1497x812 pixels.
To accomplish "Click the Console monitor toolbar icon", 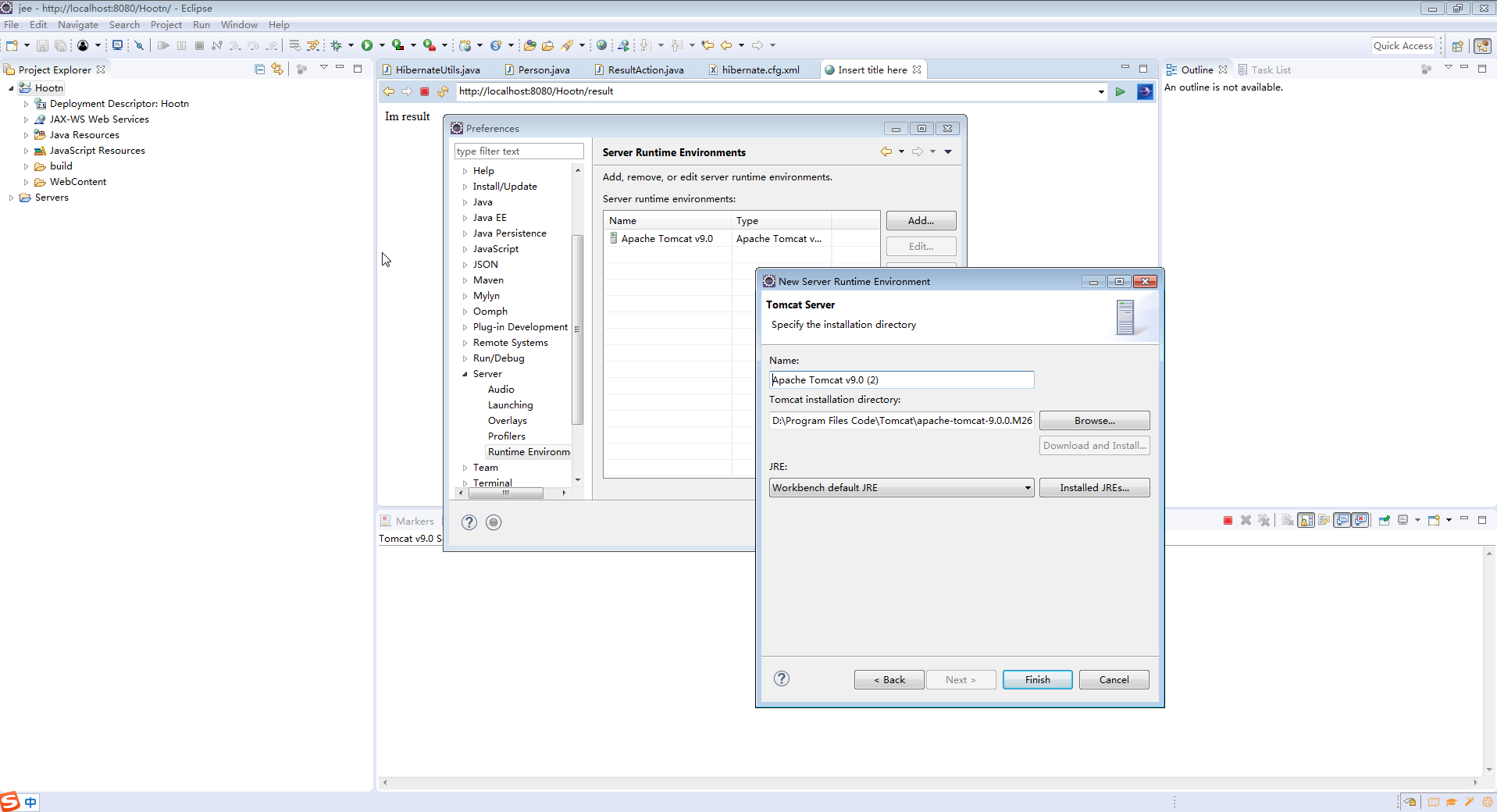I will click(x=117, y=45).
